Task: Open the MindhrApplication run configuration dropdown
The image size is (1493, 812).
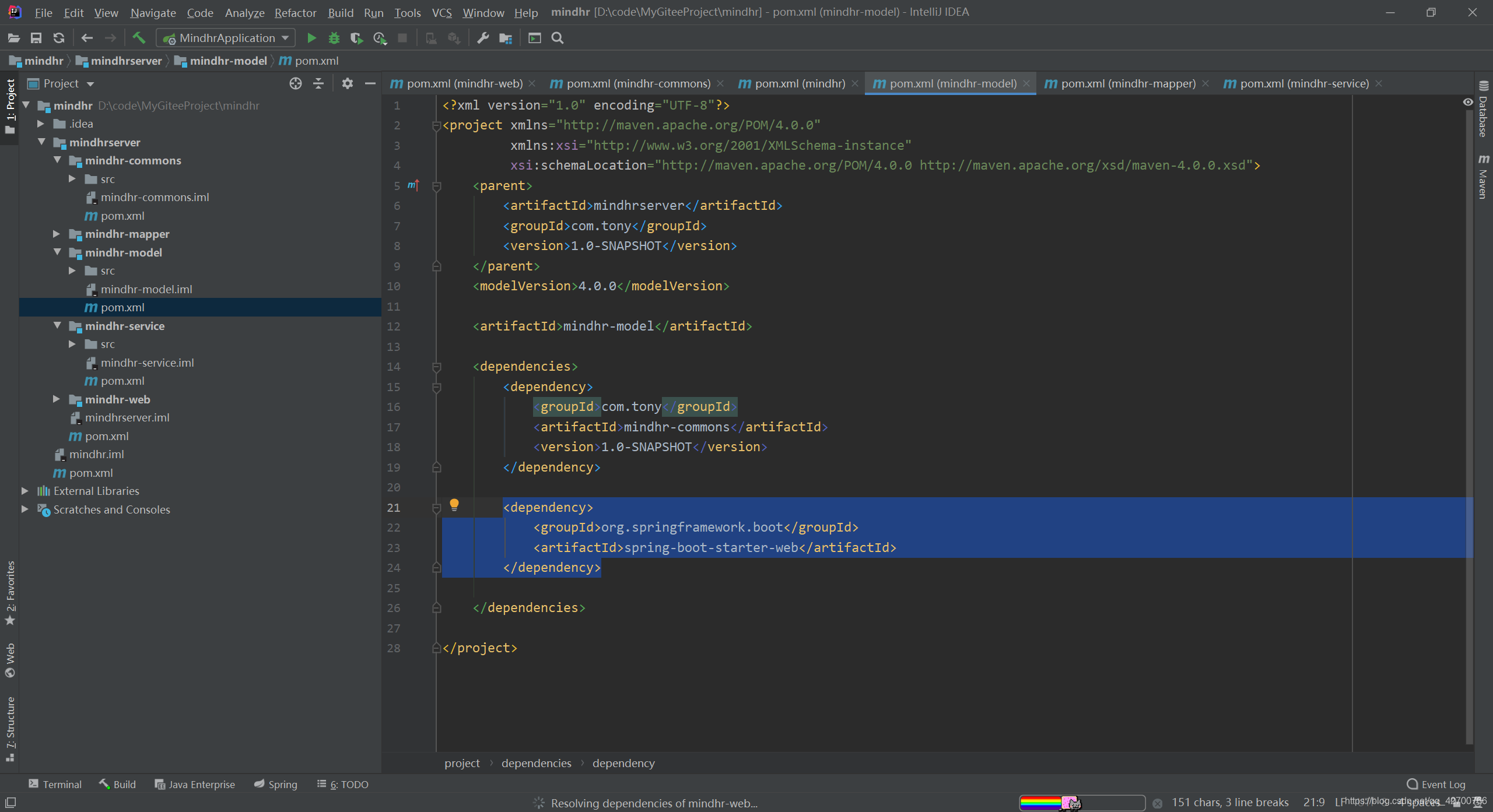Action: click(x=226, y=38)
